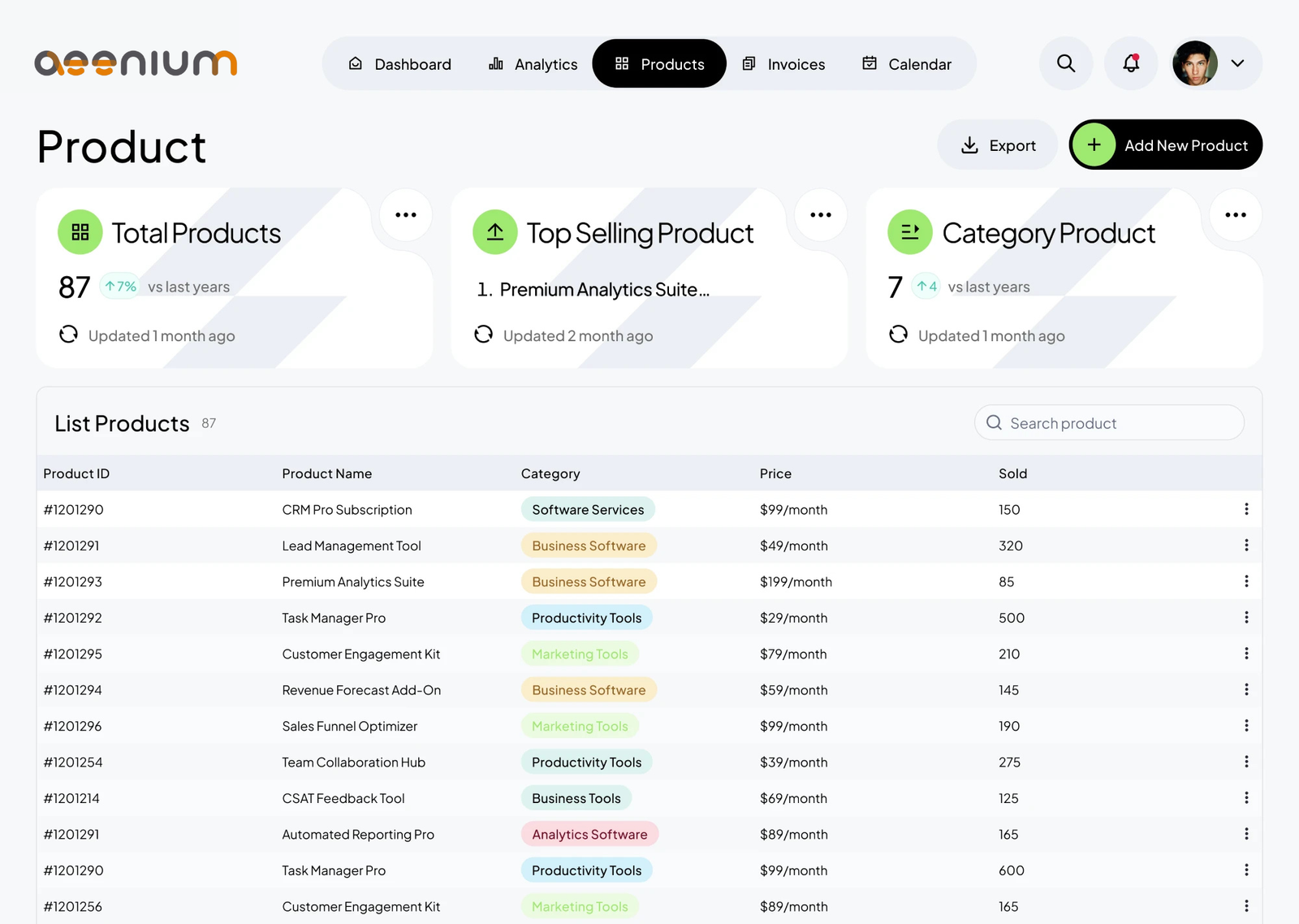Go to the Invoices tab

coord(784,64)
